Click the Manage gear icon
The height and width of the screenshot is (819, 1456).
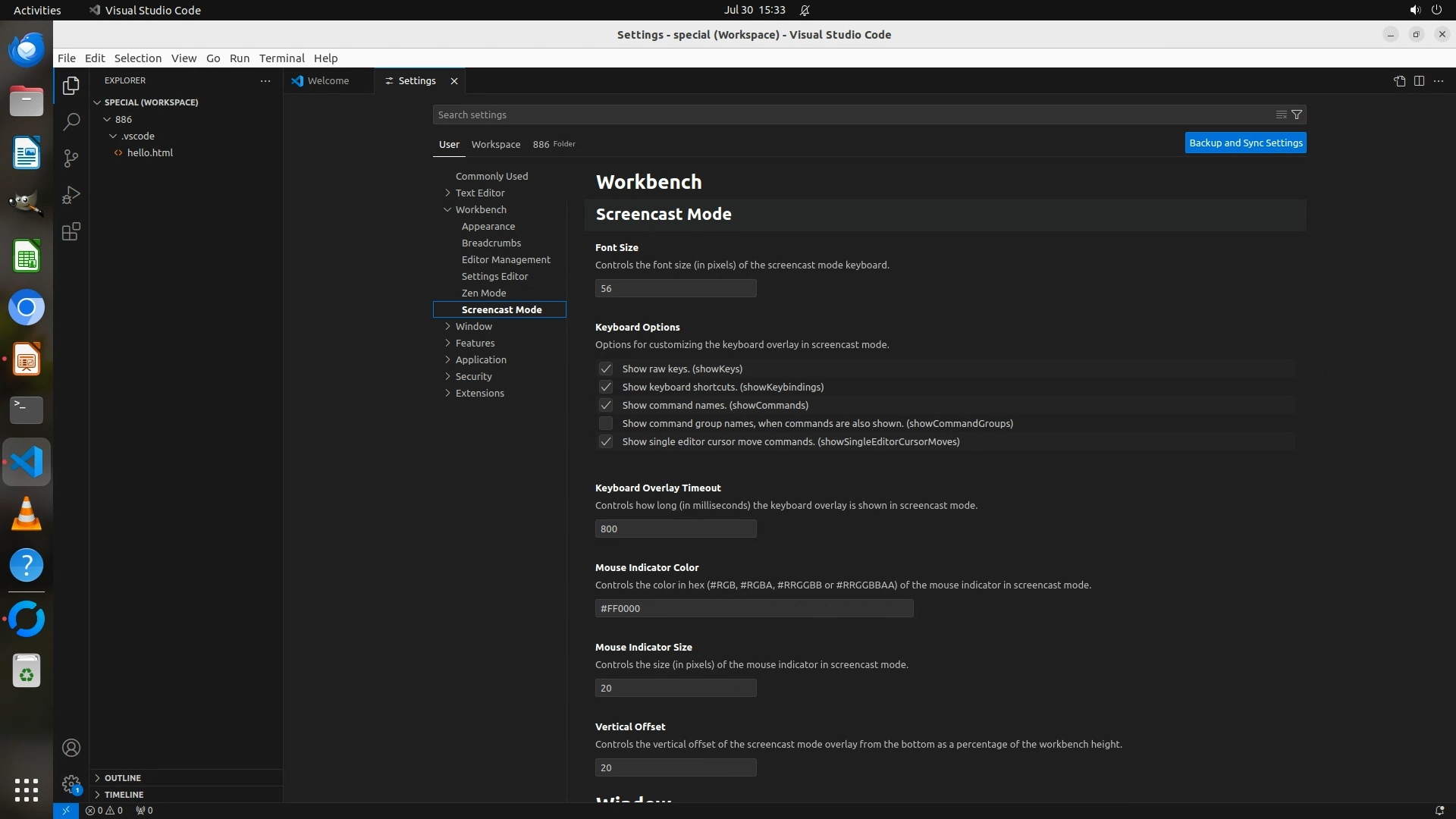71,783
